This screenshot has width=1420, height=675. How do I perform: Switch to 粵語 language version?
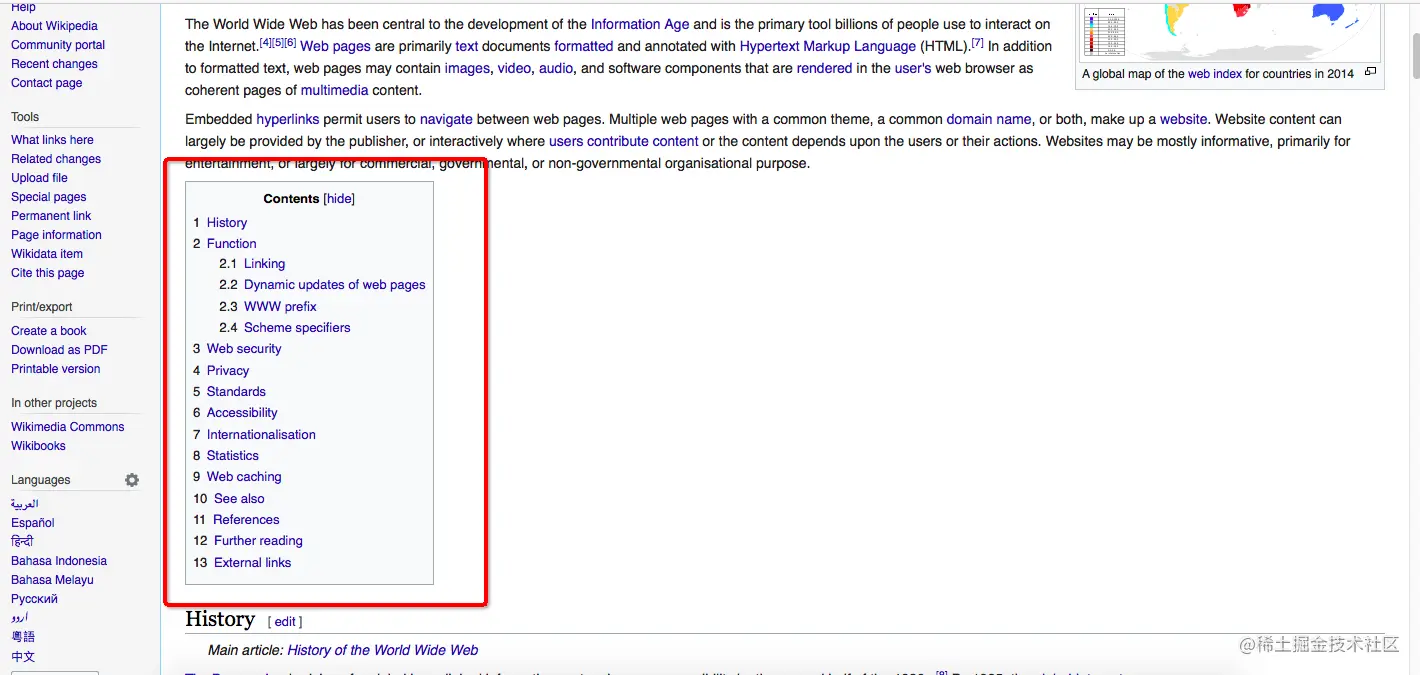[23, 637]
